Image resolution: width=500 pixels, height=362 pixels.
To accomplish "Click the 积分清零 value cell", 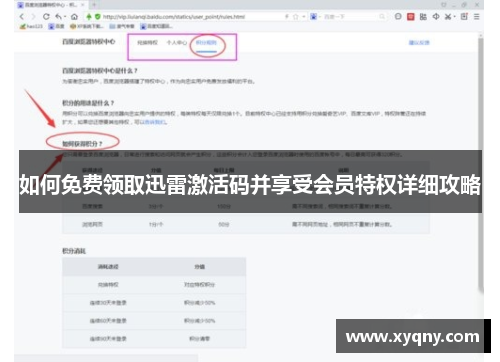I will click(199, 339).
